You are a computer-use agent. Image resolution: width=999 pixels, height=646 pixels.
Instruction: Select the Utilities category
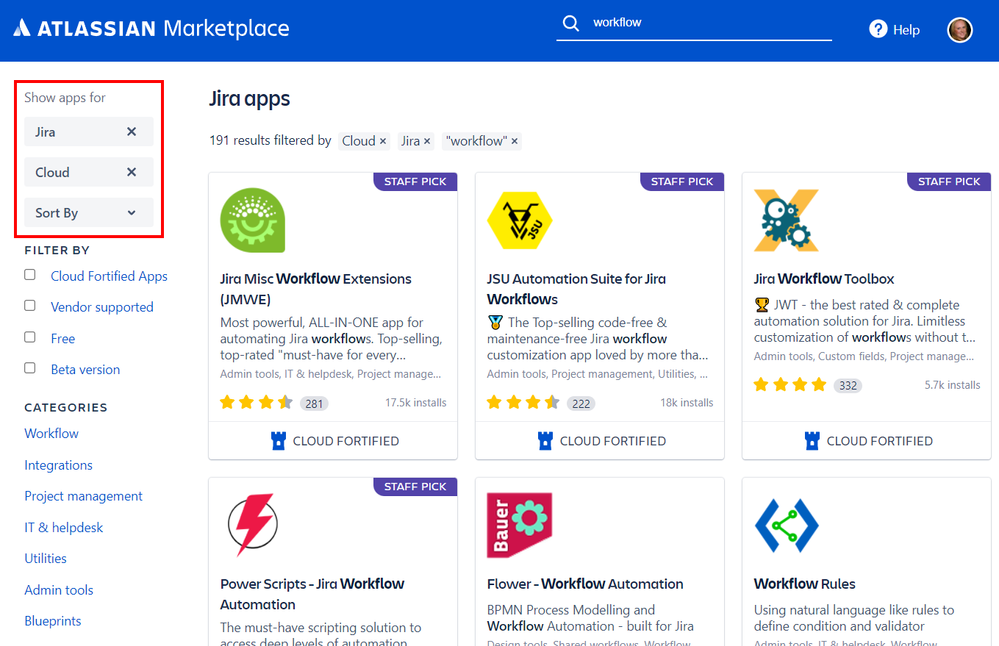pyautogui.click(x=45, y=558)
